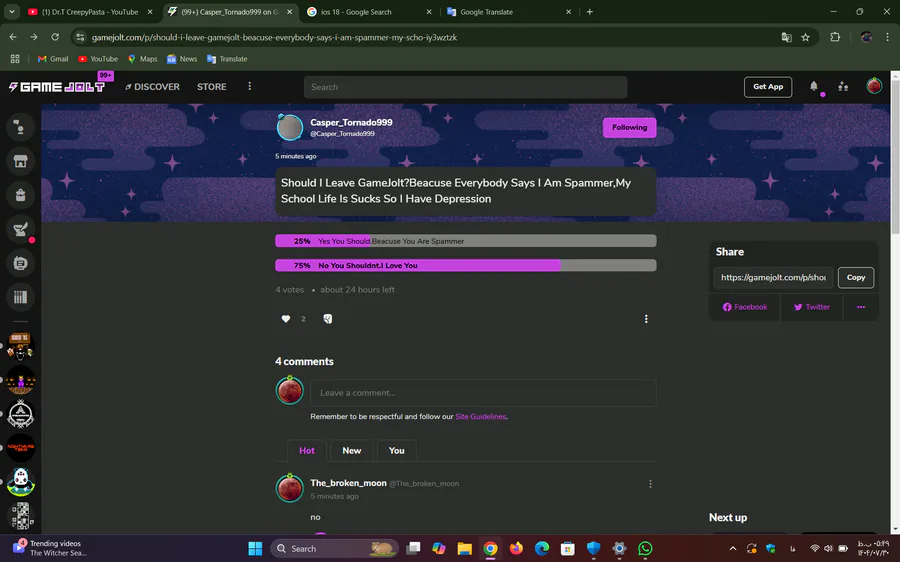This screenshot has width=900, height=562.
Task: Vote for Yes You Should poll option
Action: coord(465,241)
